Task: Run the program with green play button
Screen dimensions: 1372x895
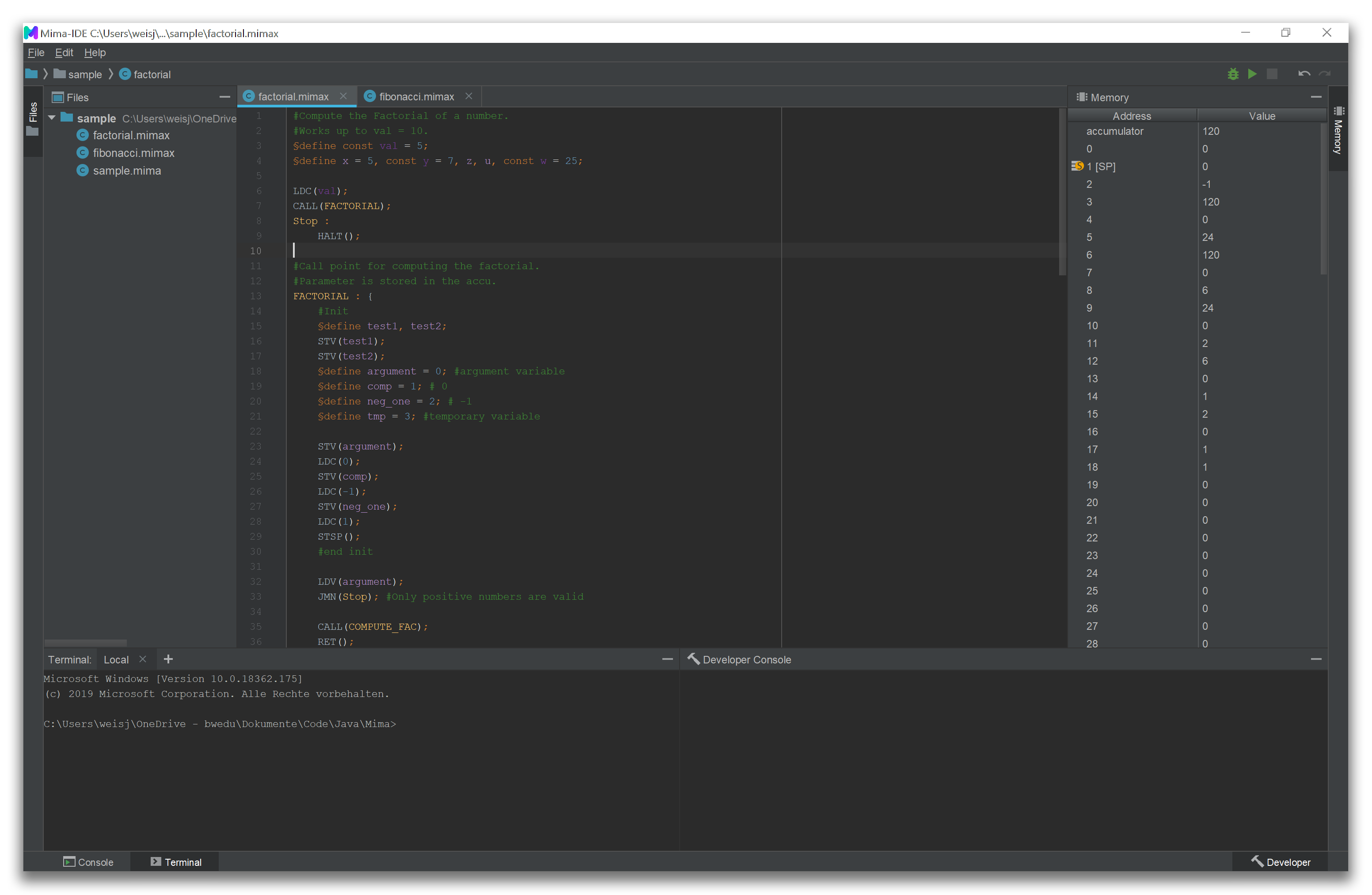Action: (x=1252, y=74)
